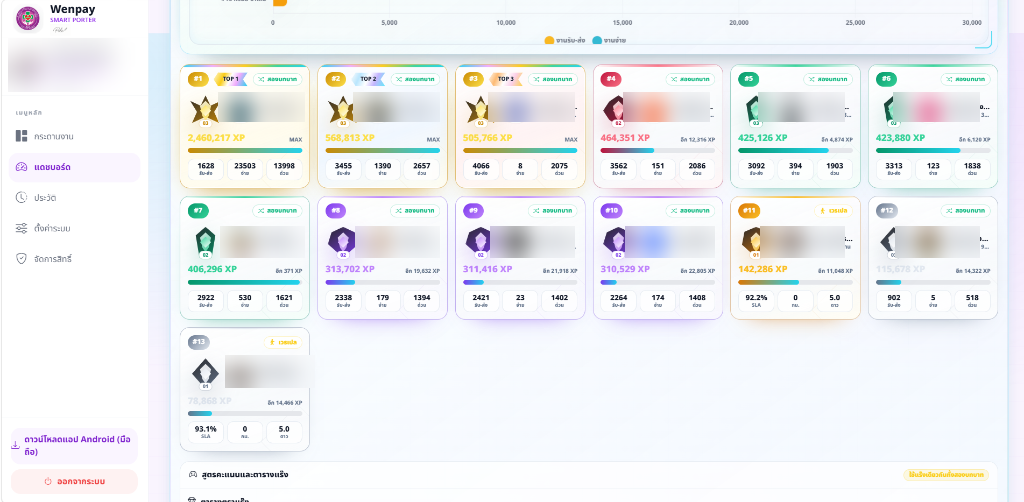Open the จัดการสิทธิ์ permissions menu item
Viewport: 1024px width, 502px height.
[74, 259]
